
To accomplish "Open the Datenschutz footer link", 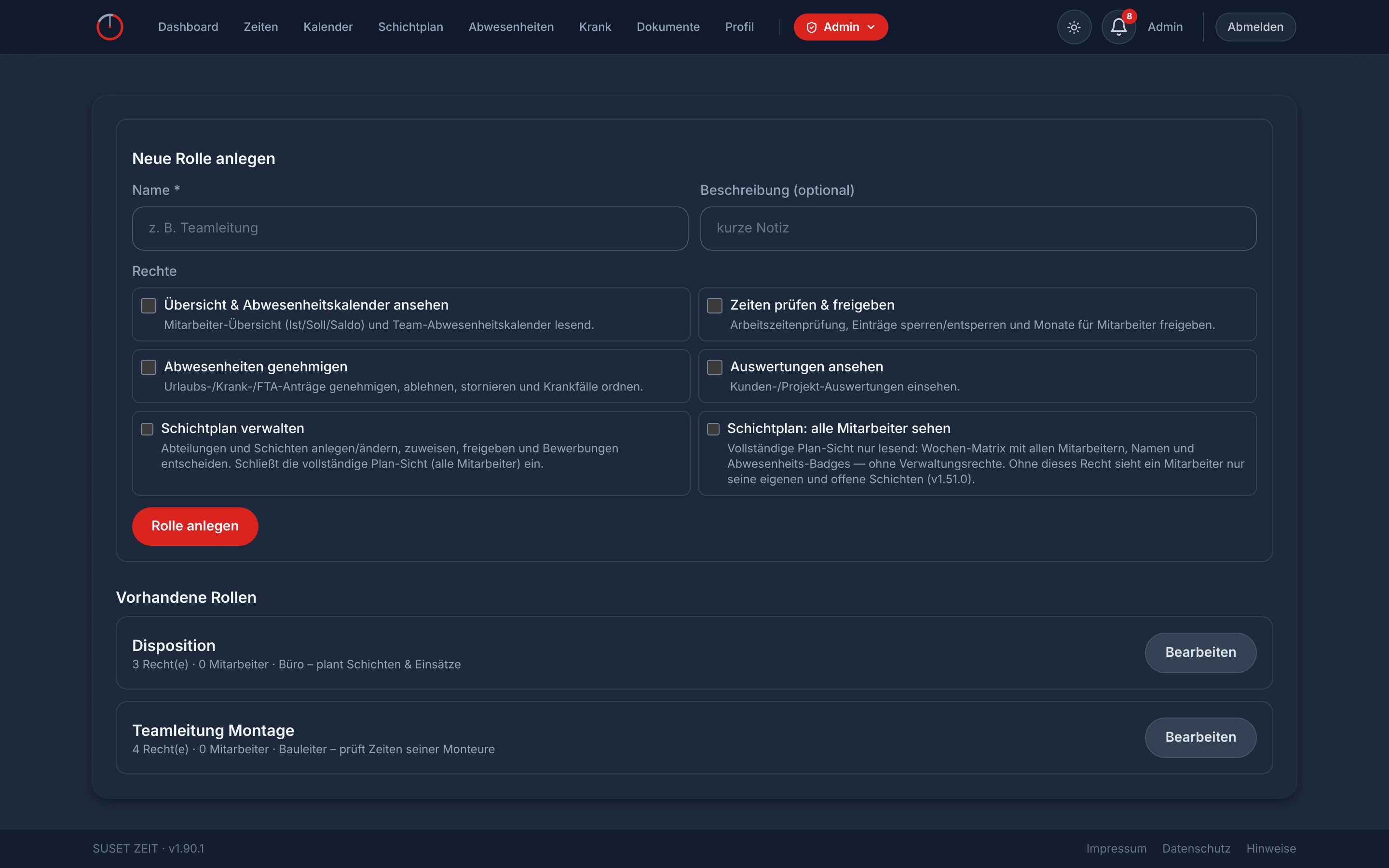I will coord(1196,849).
